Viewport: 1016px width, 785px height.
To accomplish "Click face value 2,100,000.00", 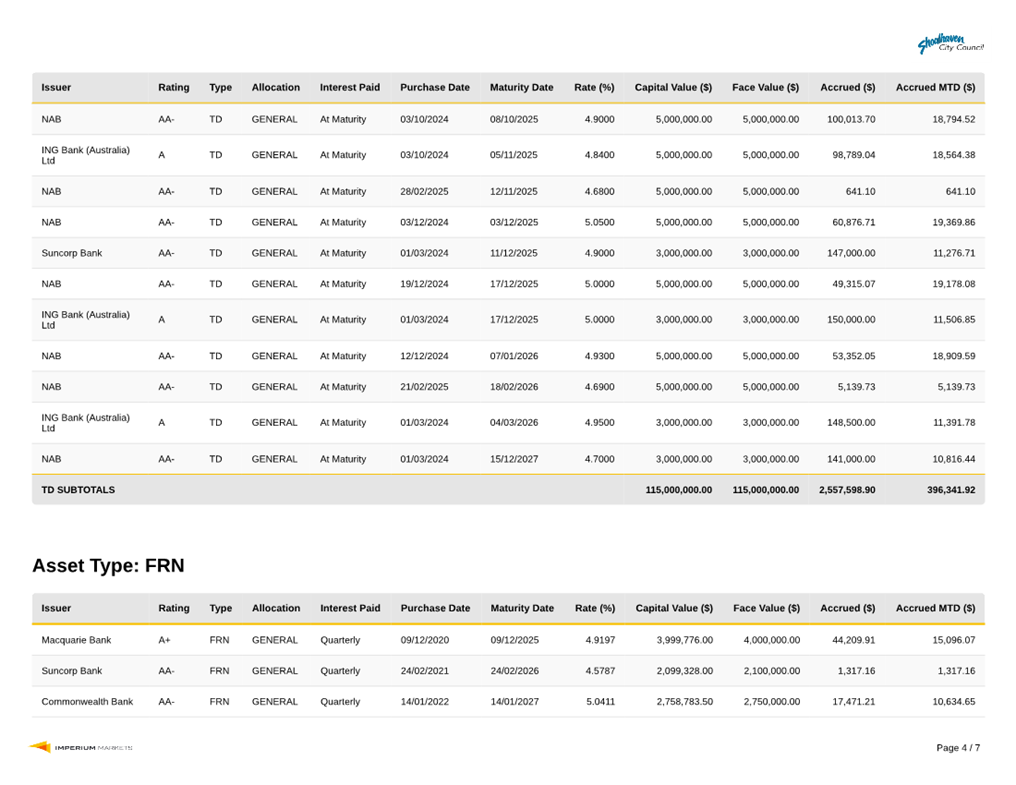I will click(x=771, y=671).
